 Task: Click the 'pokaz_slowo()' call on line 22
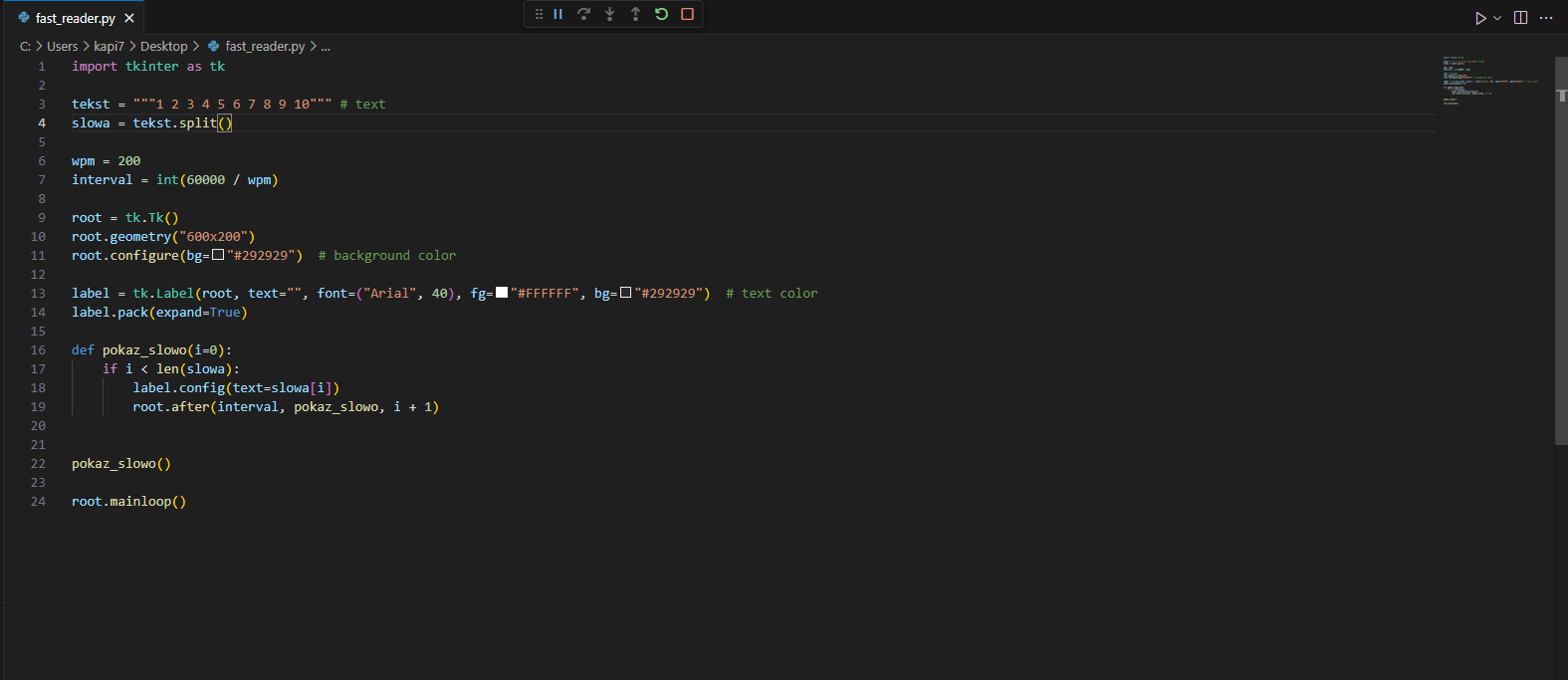click(x=121, y=463)
